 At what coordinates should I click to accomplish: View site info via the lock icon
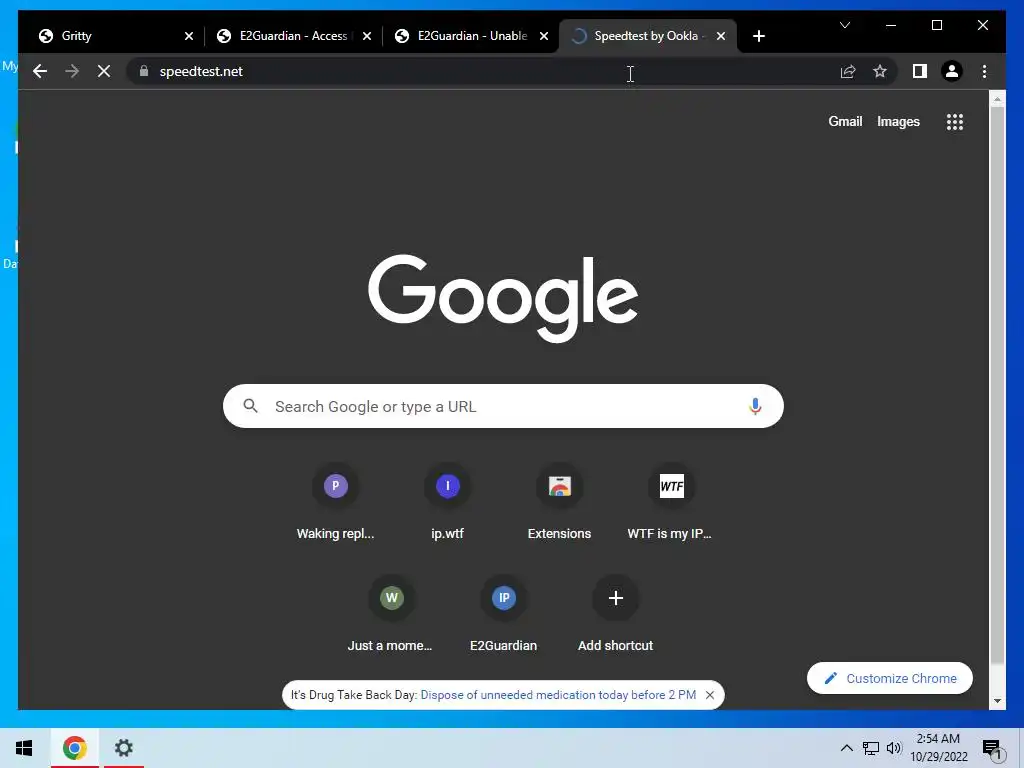coord(144,71)
